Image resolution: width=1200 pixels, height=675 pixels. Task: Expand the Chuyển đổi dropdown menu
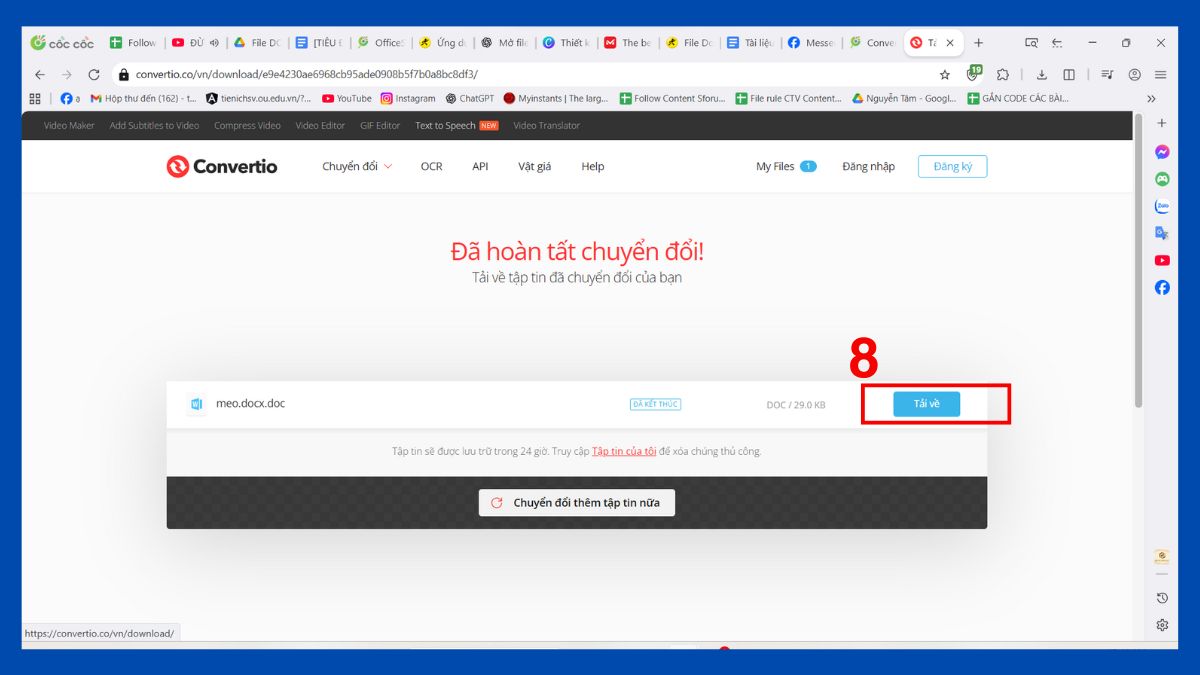point(357,167)
